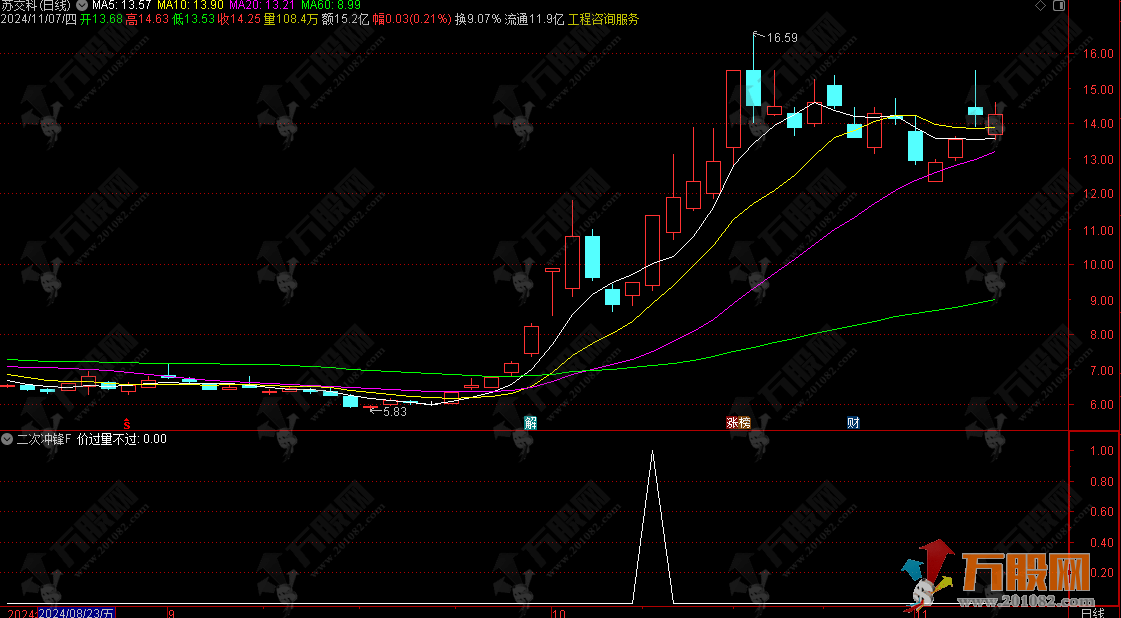Click the tall red candlestick reaching 15.5
Screen dimensions: 1121x618
pyautogui.click(x=733, y=109)
